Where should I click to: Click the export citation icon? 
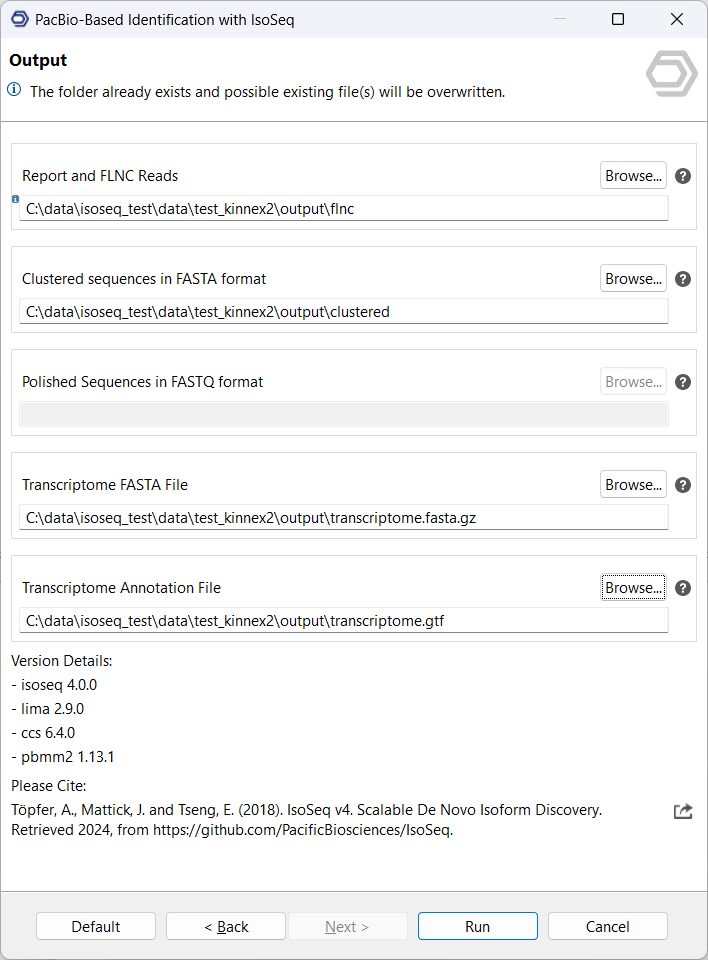click(x=683, y=811)
